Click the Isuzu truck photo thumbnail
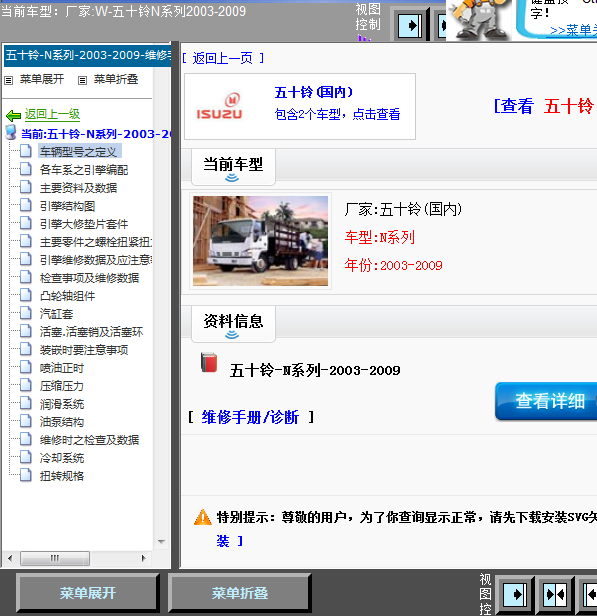Viewport: 597px width, 616px height. pyautogui.click(x=260, y=241)
